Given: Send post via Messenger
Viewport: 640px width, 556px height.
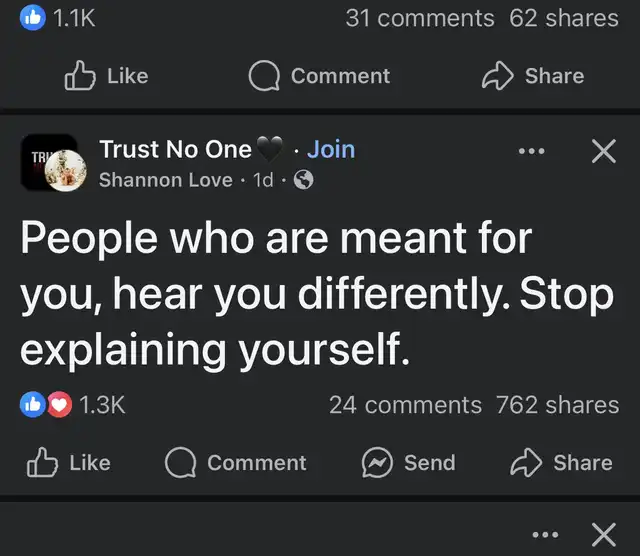Looking at the screenshot, I should pos(408,462).
